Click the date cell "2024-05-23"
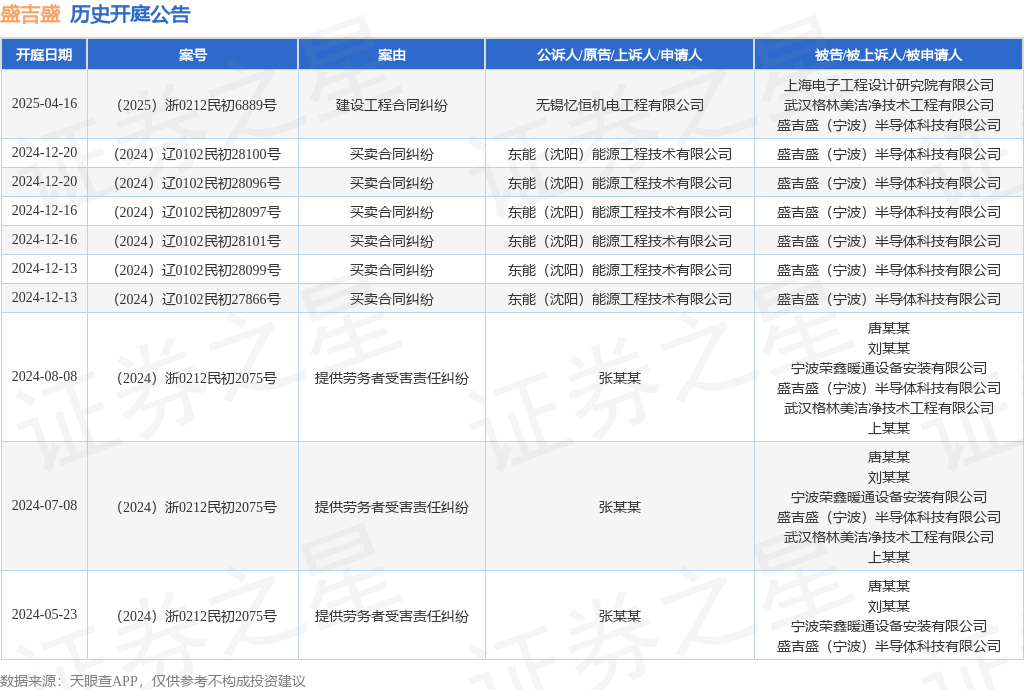Image resolution: width=1024 pixels, height=690 pixels. 44,615
